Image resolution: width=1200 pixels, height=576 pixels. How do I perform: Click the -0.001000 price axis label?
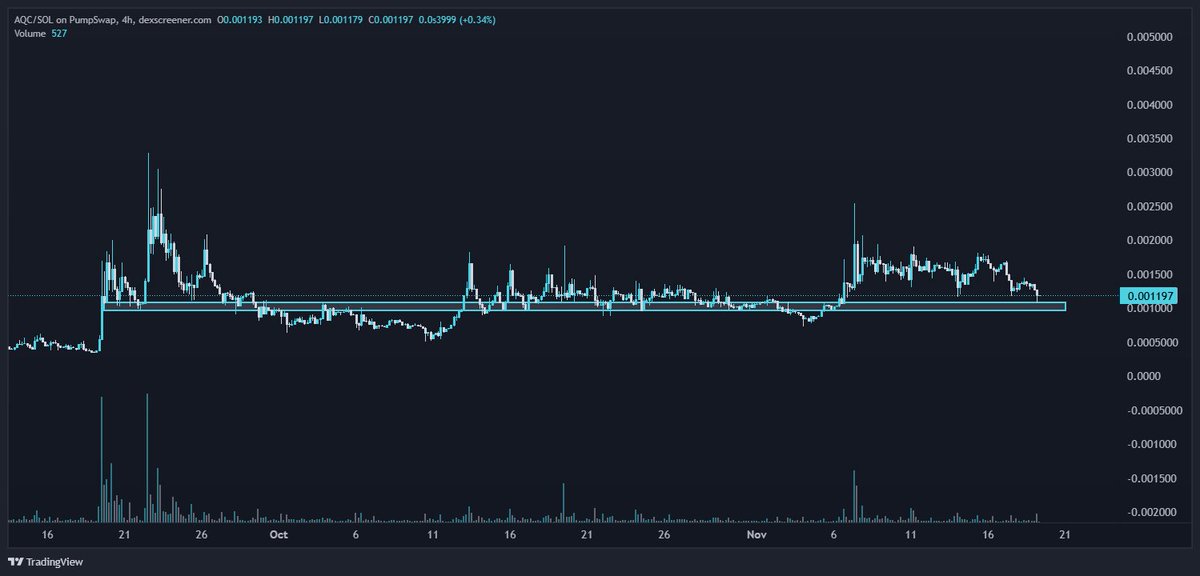coord(1153,444)
